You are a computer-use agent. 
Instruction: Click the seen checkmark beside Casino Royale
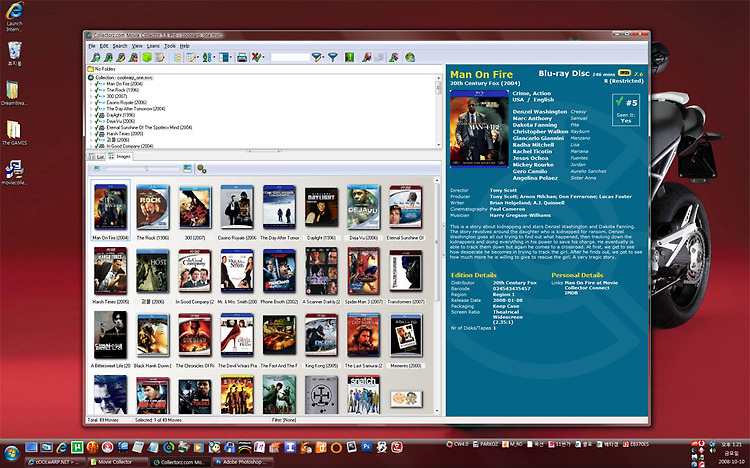tap(97, 102)
